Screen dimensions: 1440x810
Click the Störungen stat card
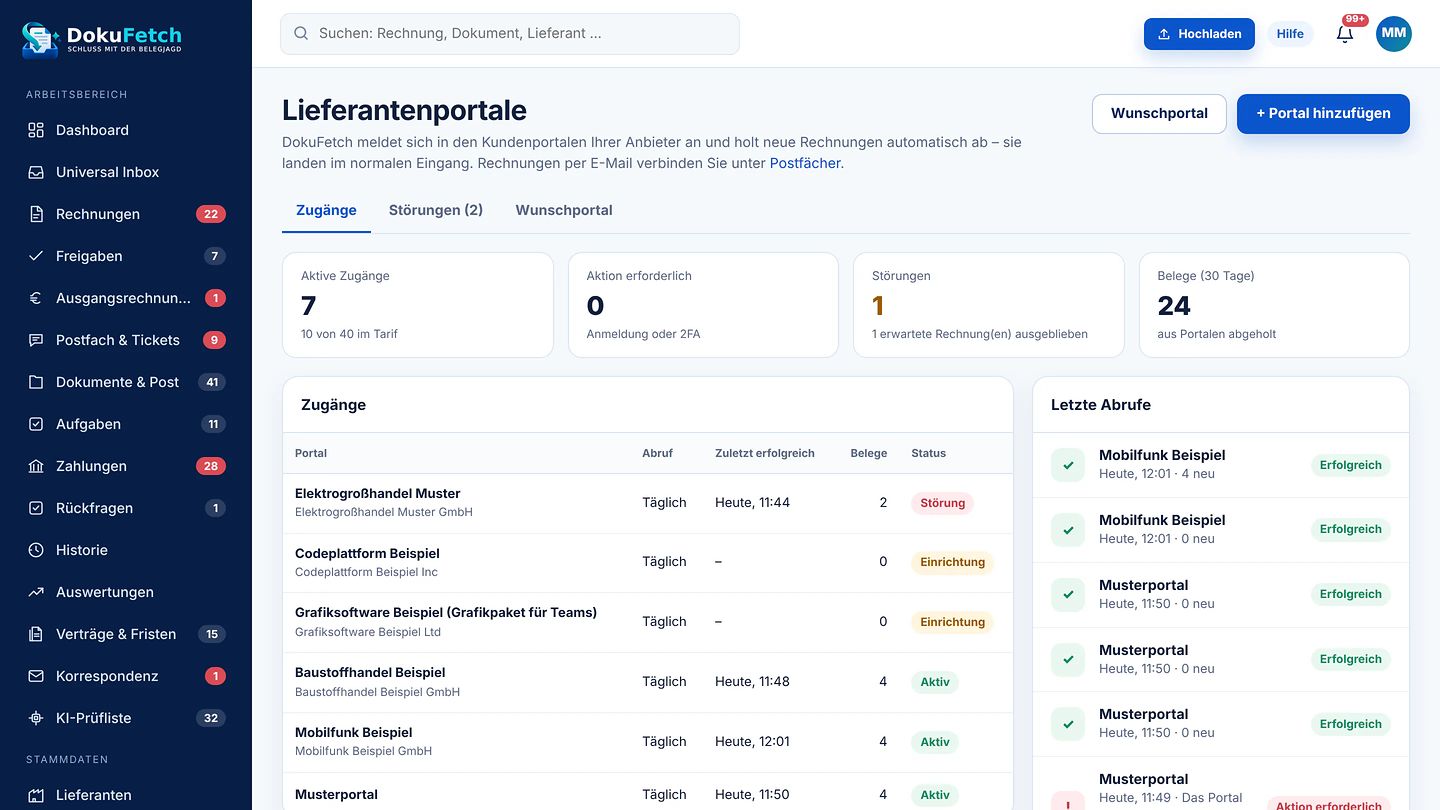989,305
